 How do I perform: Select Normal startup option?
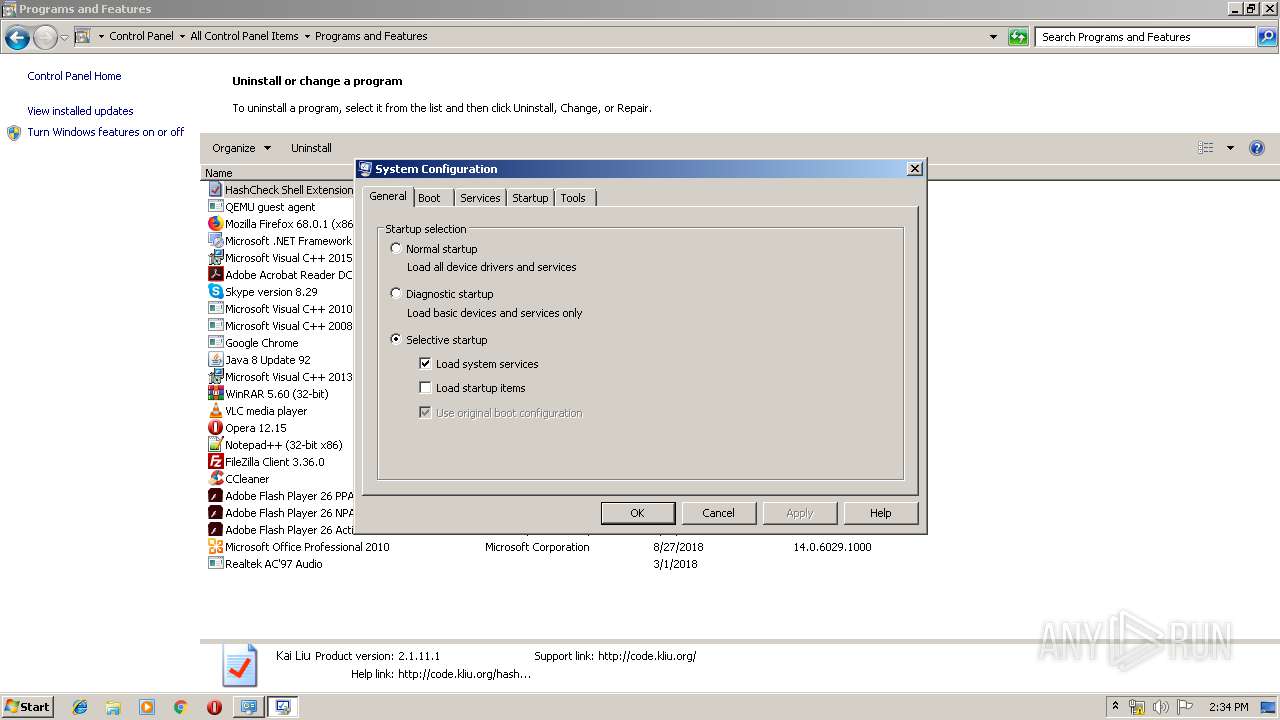[x=396, y=248]
